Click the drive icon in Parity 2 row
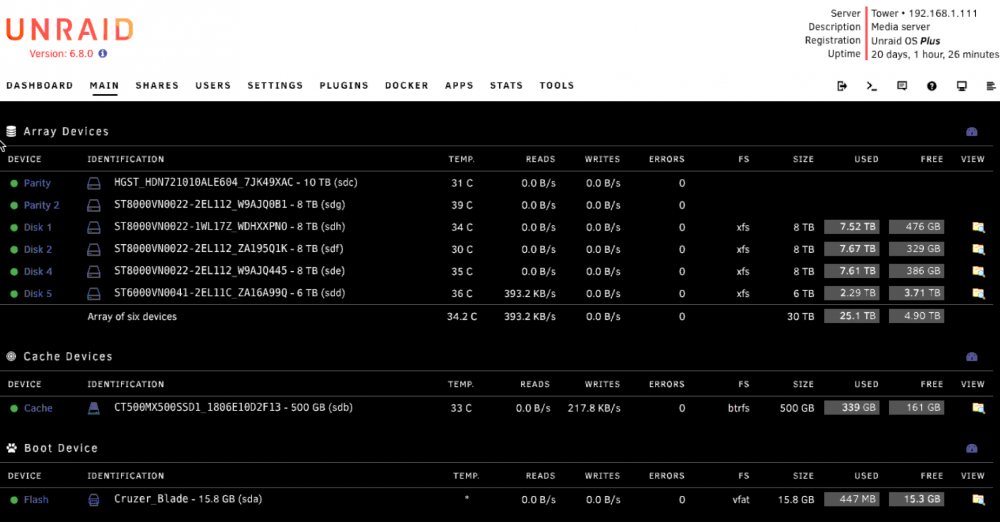Image resolution: width=1000 pixels, height=522 pixels. coord(94,205)
